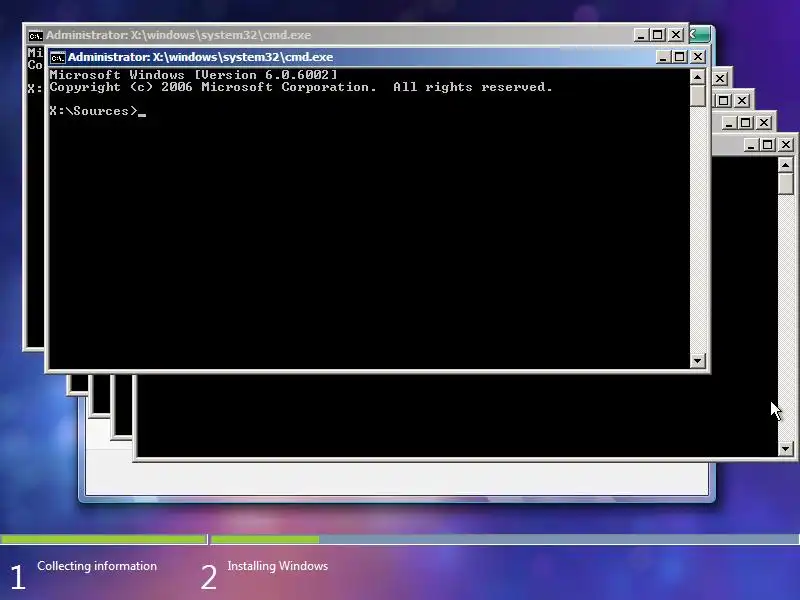This screenshot has width=800, height=600.
Task: Minimize the background cmd window with the visible scrollbar
Action: coord(750,145)
